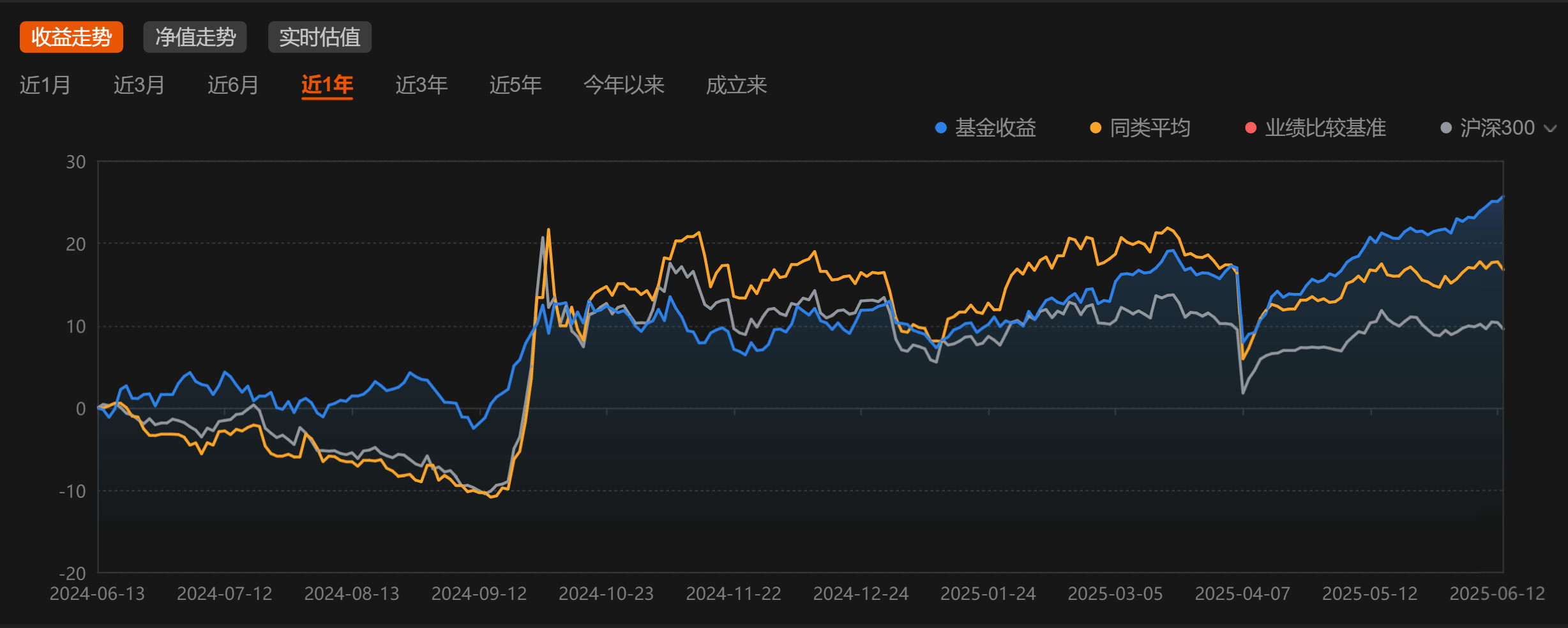The width and height of the screenshot is (1568, 628).
Task: Click the x-axis date 2024-11-22
Action: click(x=734, y=594)
